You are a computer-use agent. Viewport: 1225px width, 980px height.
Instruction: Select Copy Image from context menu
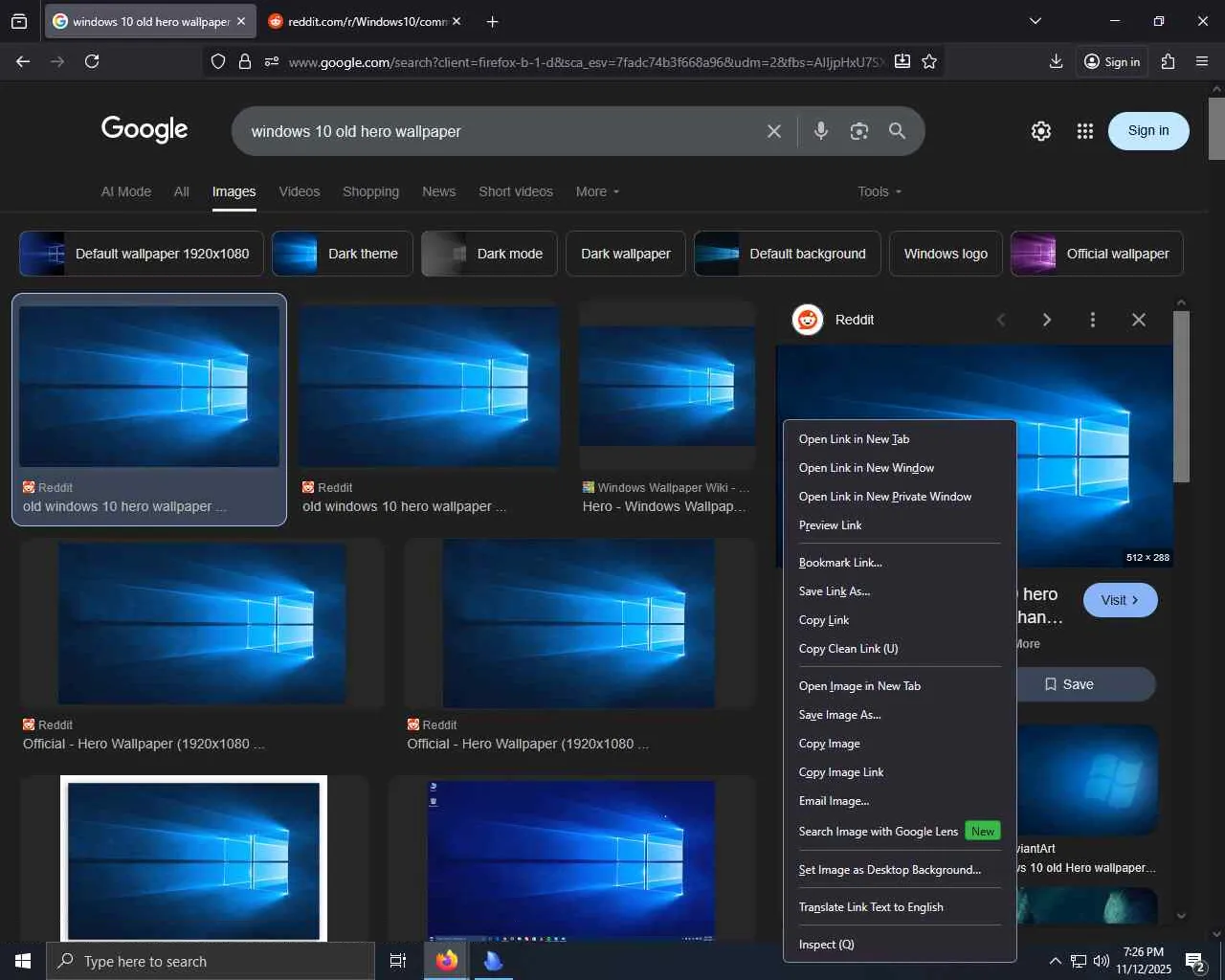click(x=900, y=744)
